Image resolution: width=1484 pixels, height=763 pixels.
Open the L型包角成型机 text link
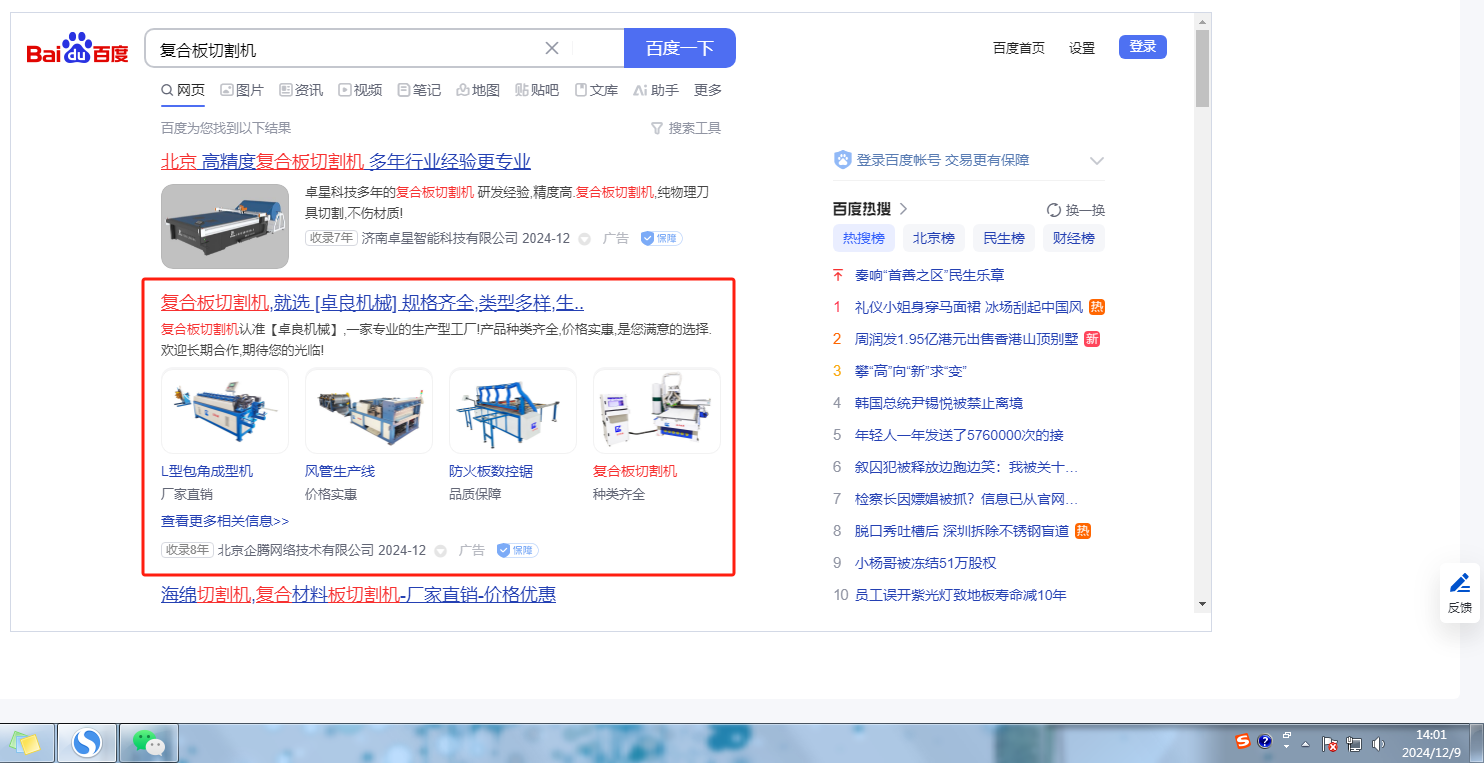tap(207, 471)
